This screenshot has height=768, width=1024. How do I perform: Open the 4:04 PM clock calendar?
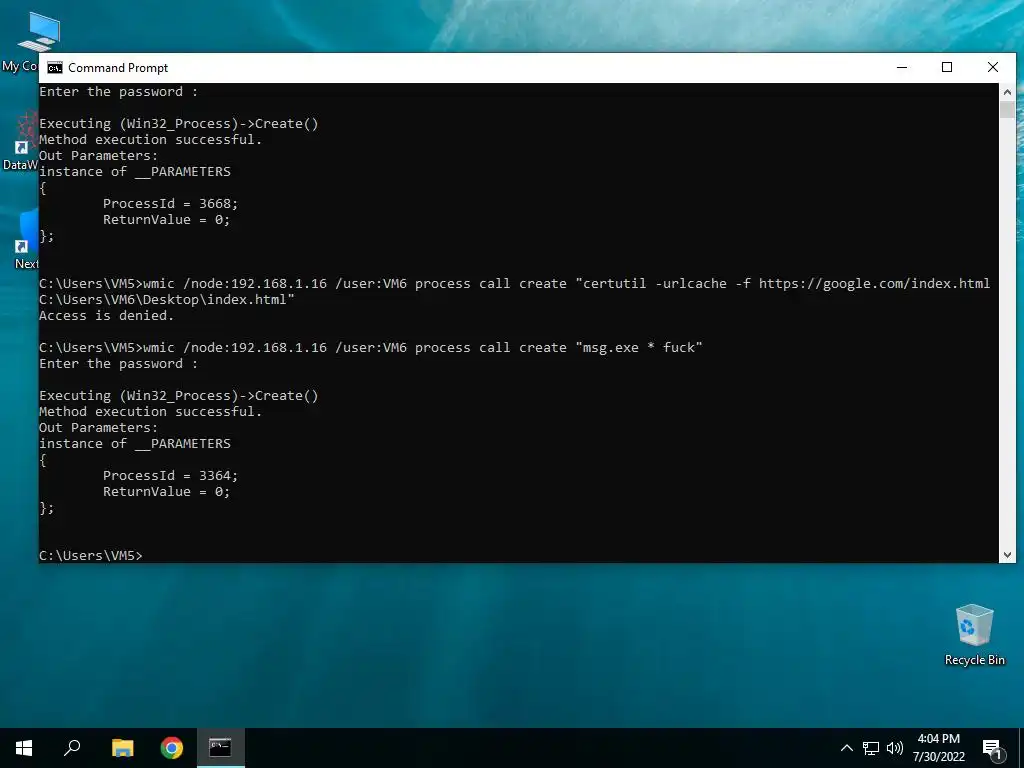[x=938, y=748]
